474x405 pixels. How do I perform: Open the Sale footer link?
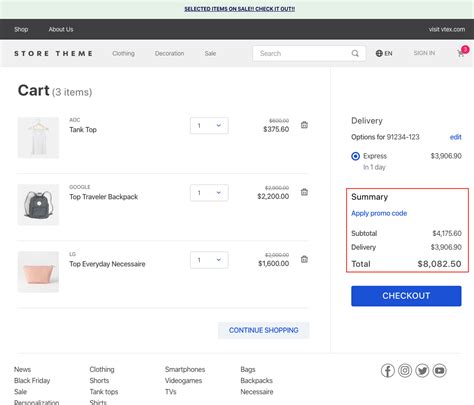(20, 392)
